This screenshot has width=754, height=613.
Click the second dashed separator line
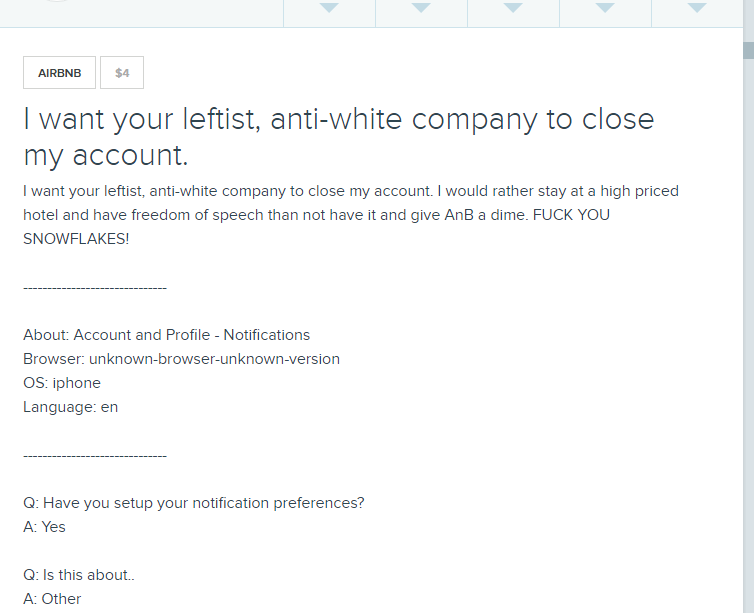[94, 456]
